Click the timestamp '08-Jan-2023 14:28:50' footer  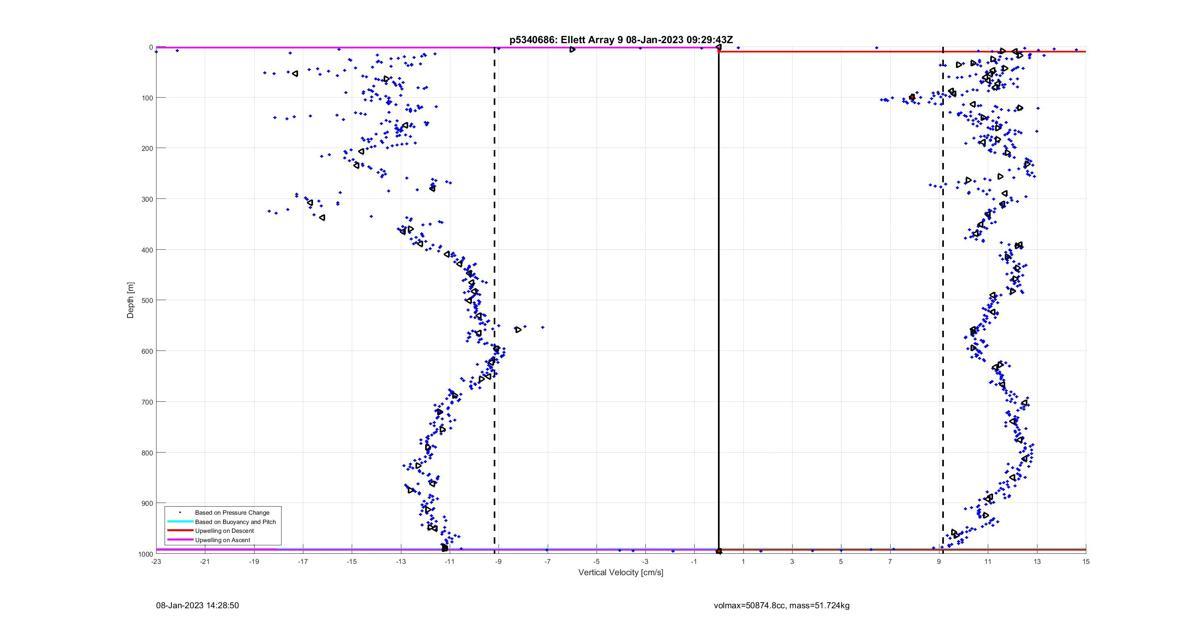pos(197,605)
